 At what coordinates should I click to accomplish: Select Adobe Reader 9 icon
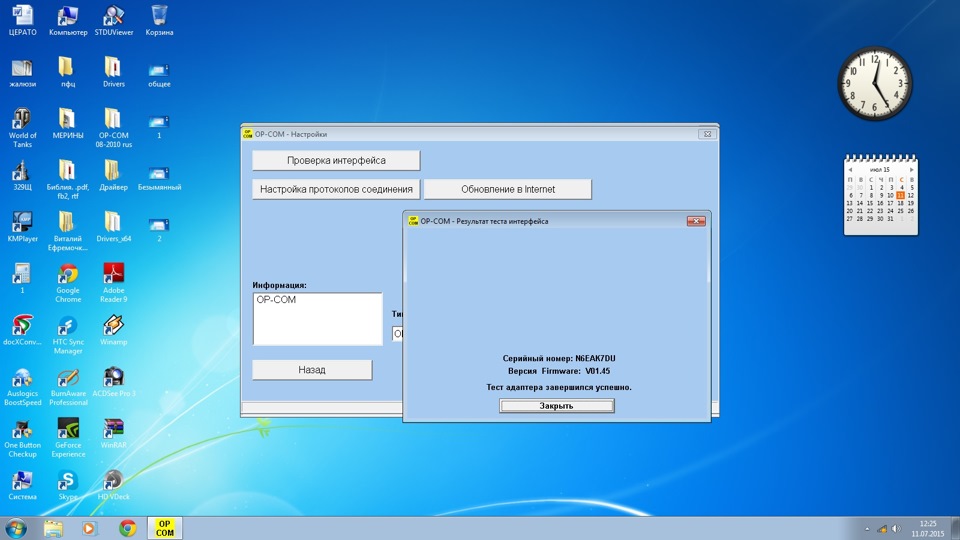[x=114, y=283]
